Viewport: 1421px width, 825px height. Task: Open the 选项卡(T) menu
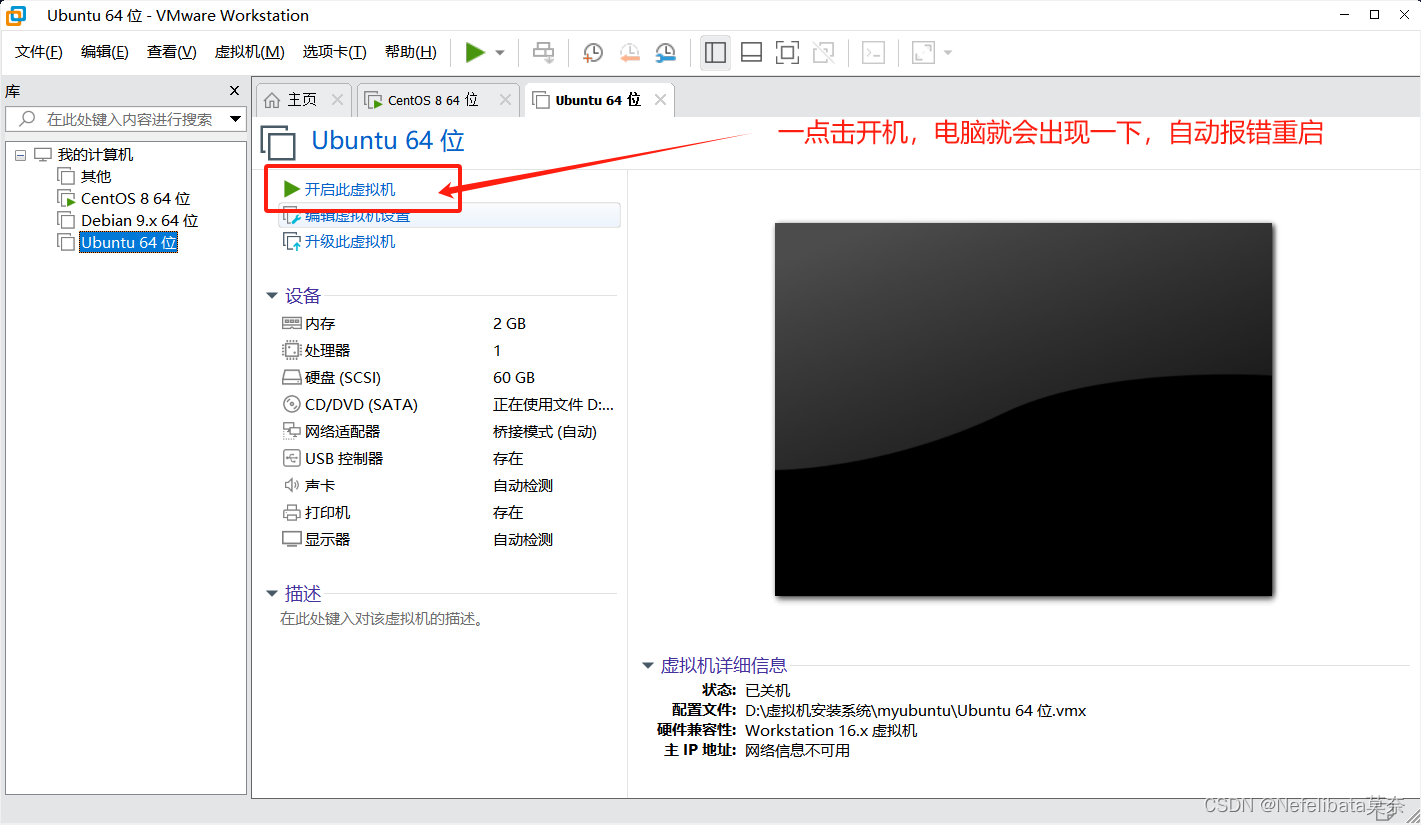point(335,52)
